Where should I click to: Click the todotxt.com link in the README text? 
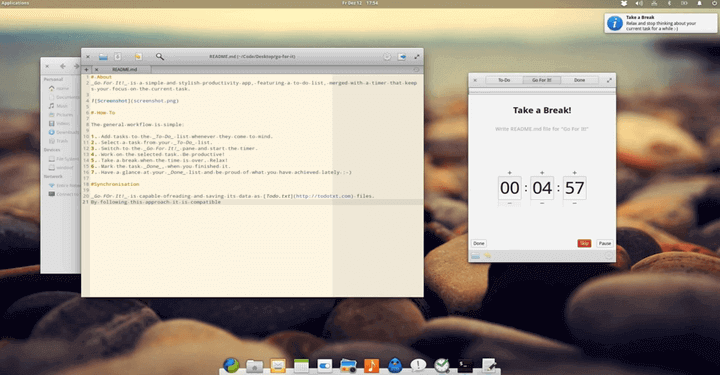point(323,196)
